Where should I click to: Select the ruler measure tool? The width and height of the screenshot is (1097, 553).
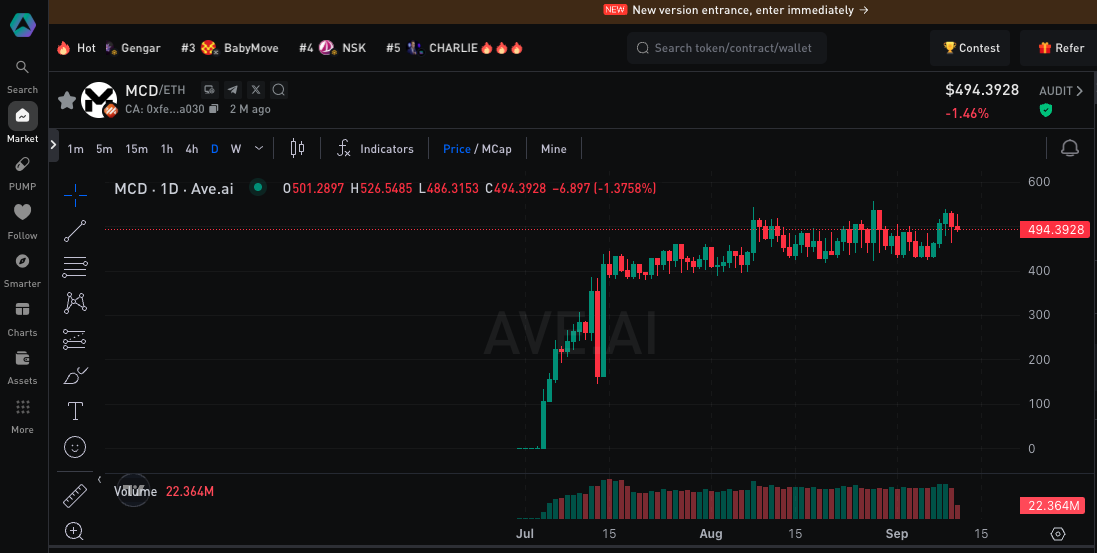[x=75, y=496]
